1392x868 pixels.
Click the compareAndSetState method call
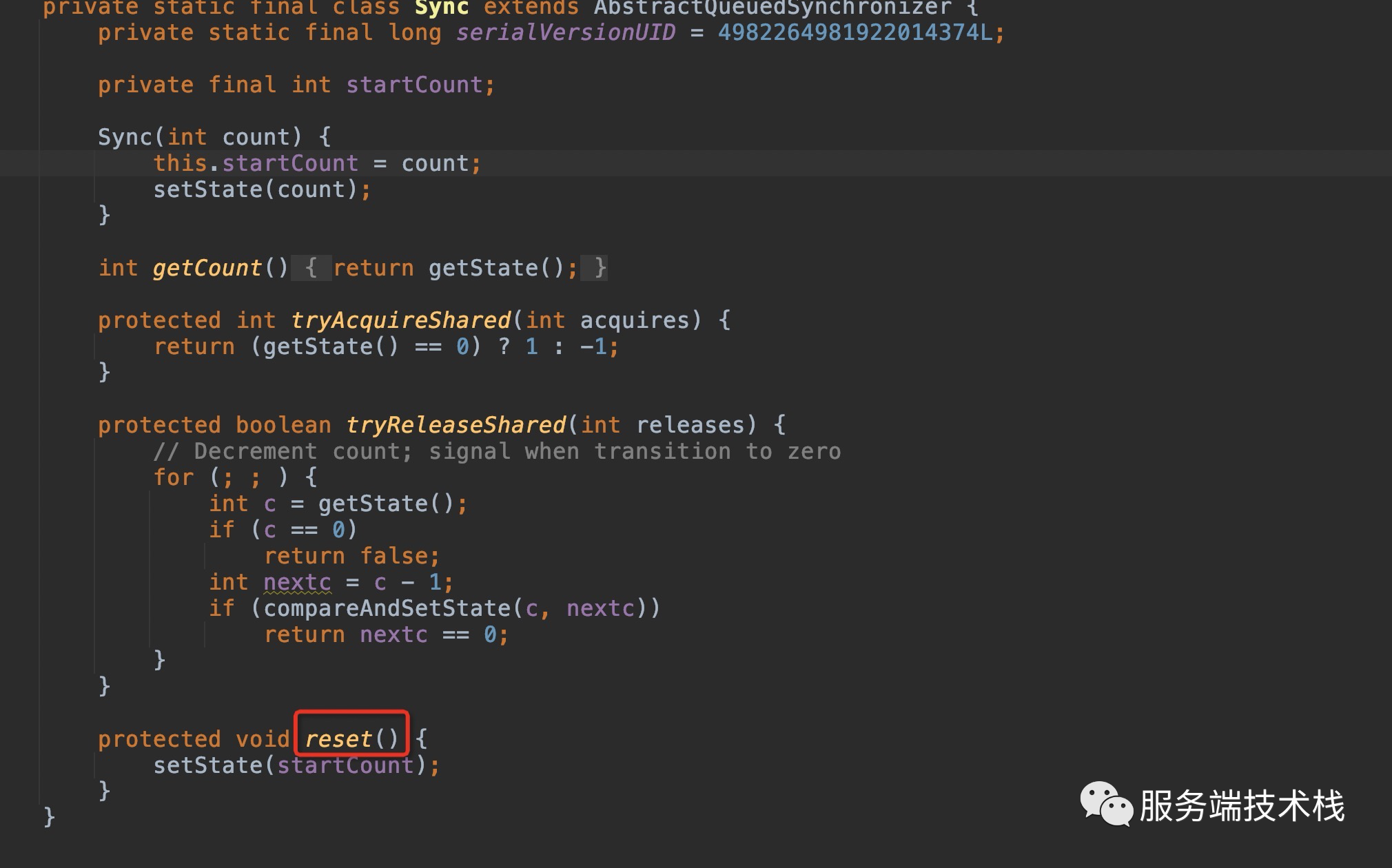pos(387,608)
